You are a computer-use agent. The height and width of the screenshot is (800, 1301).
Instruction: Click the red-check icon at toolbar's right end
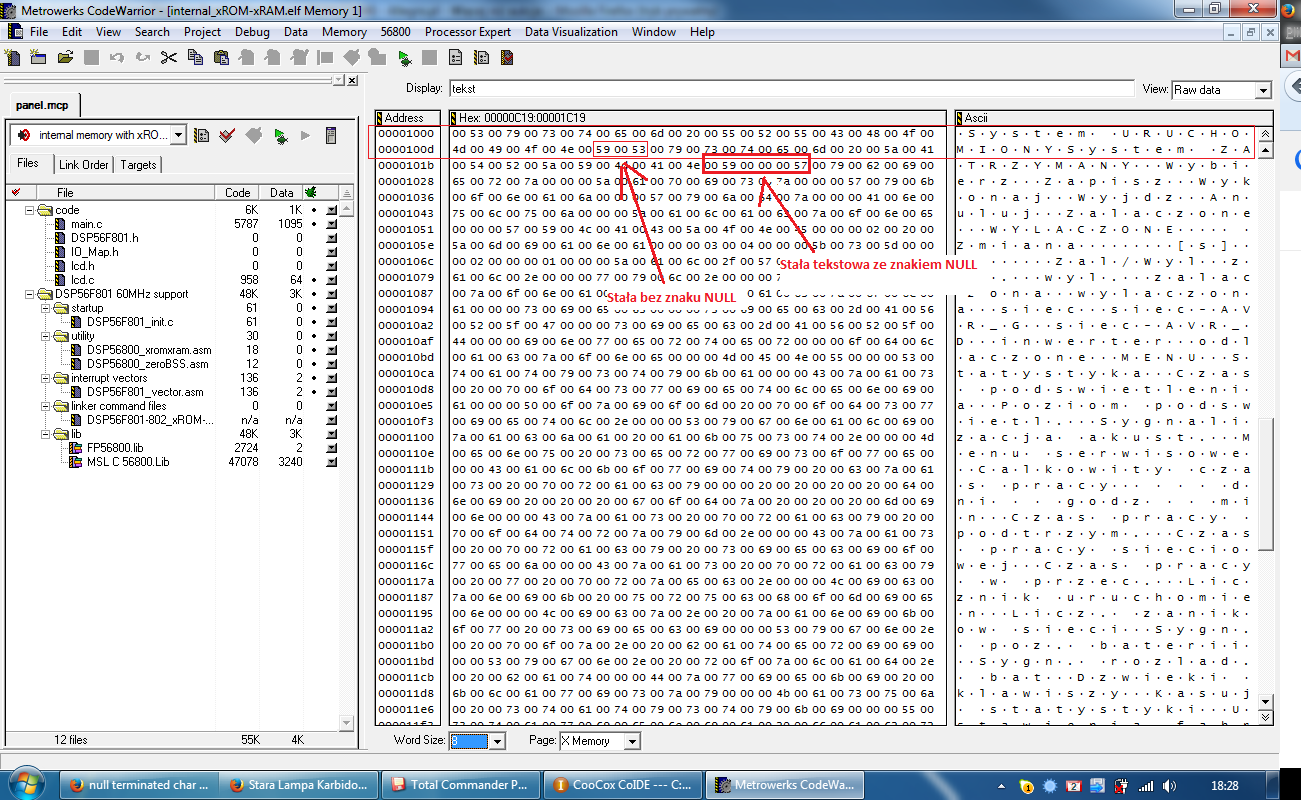pos(506,57)
